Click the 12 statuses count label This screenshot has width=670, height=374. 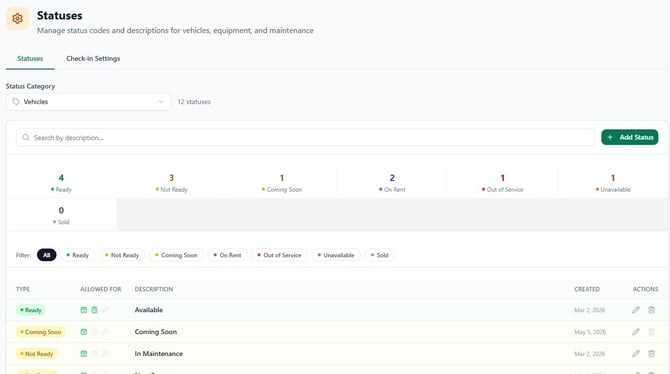[194, 102]
